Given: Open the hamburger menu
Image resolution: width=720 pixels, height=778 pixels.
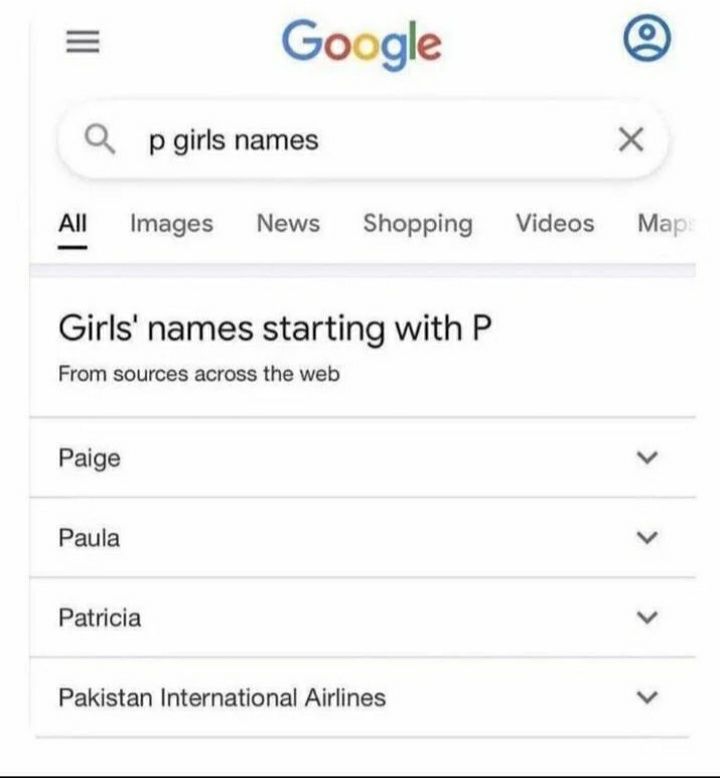Looking at the screenshot, I should [84, 42].
